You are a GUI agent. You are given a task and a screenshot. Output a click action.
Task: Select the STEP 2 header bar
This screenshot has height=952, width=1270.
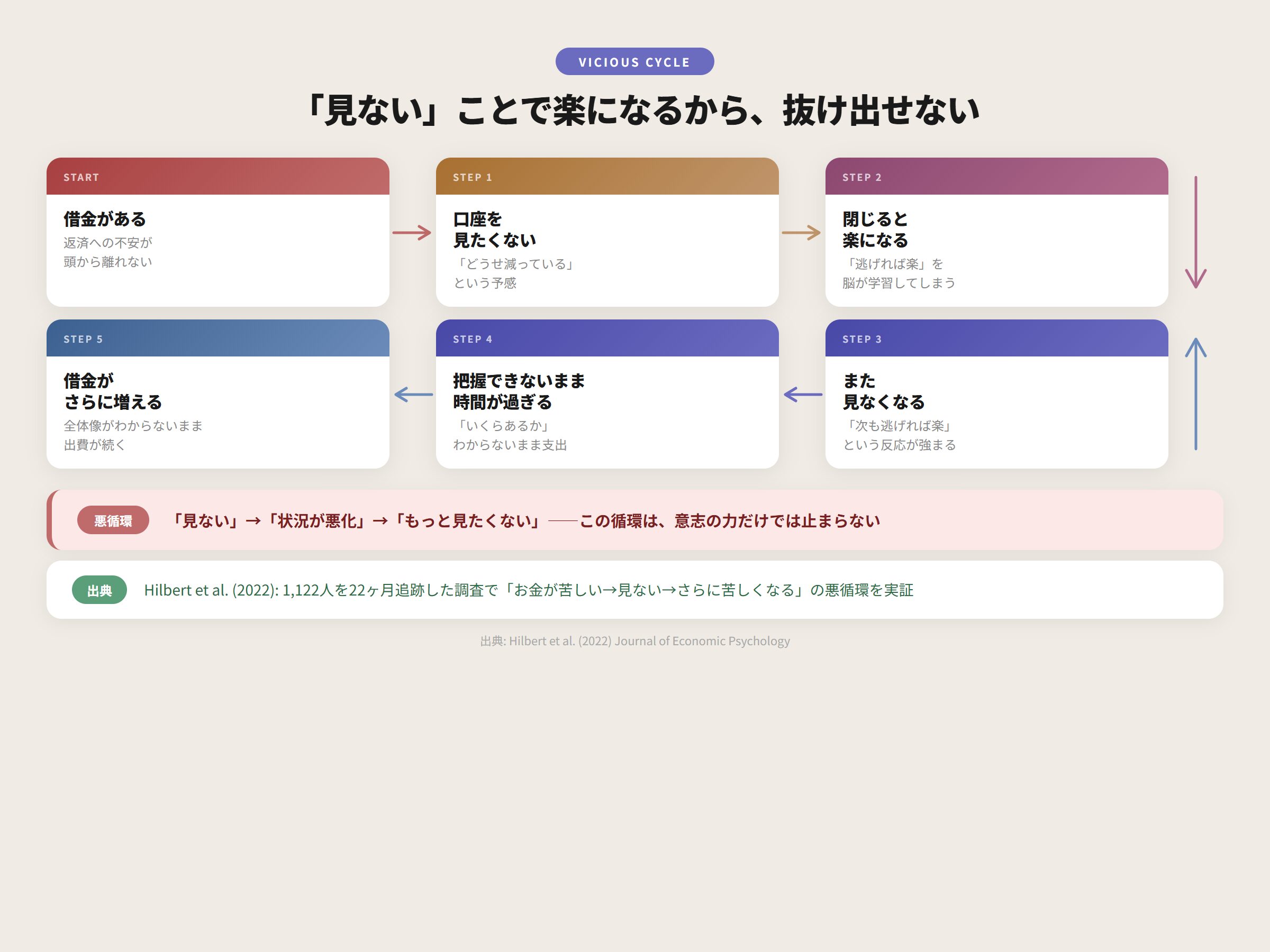point(997,177)
